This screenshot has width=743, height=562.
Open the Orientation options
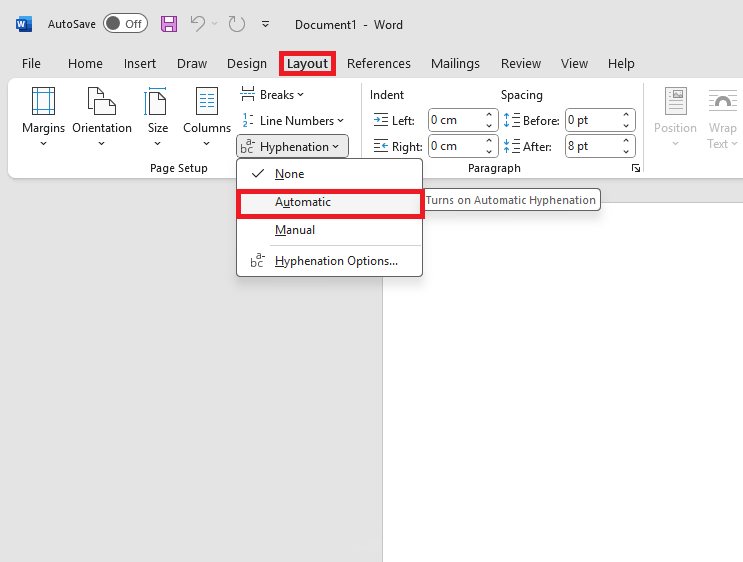click(102, 116)
